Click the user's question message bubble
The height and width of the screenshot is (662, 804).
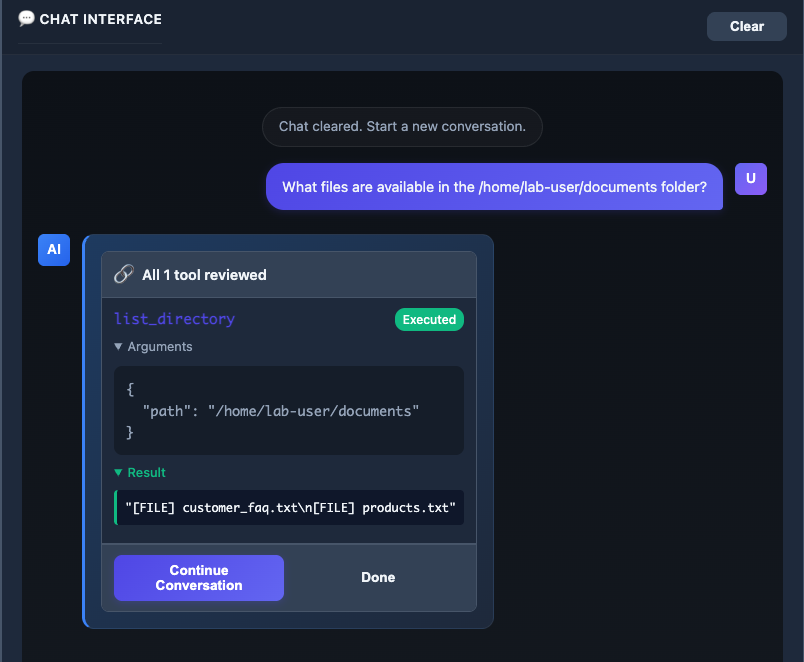[494, 187]
